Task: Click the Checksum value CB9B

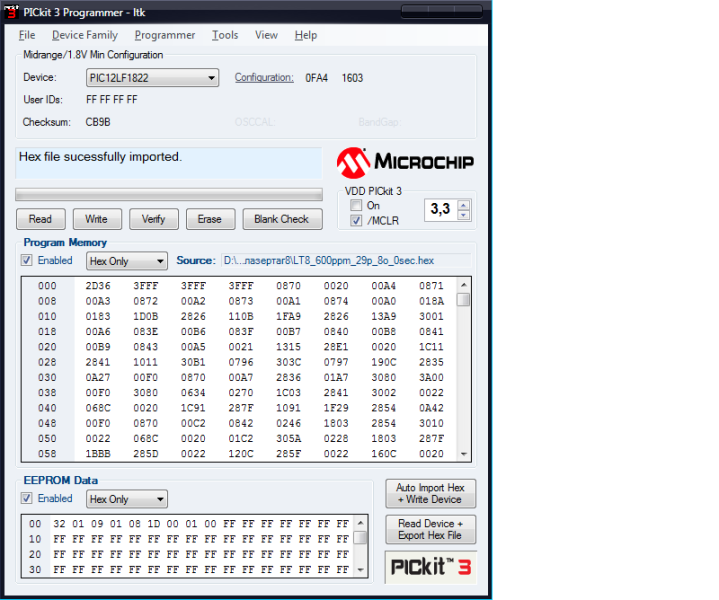Action: (98, 122)
